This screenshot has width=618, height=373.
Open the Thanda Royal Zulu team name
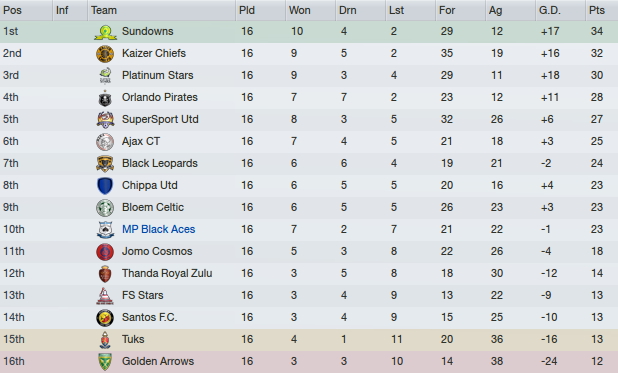tap(167, 273)
